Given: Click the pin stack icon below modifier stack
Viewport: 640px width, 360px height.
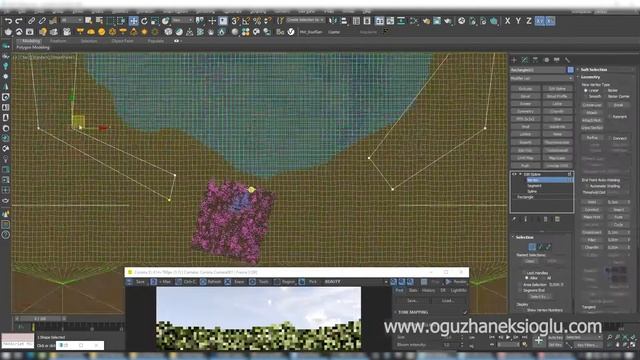Looking at the screenshot, I should (x=514, y=219).
